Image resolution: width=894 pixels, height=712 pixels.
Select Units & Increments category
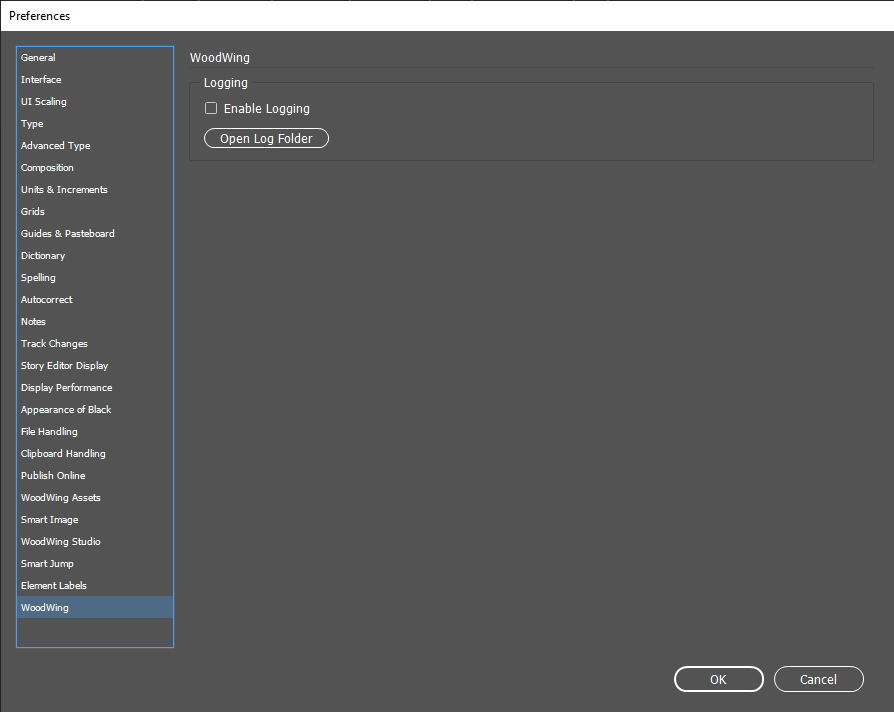[64, 190]
